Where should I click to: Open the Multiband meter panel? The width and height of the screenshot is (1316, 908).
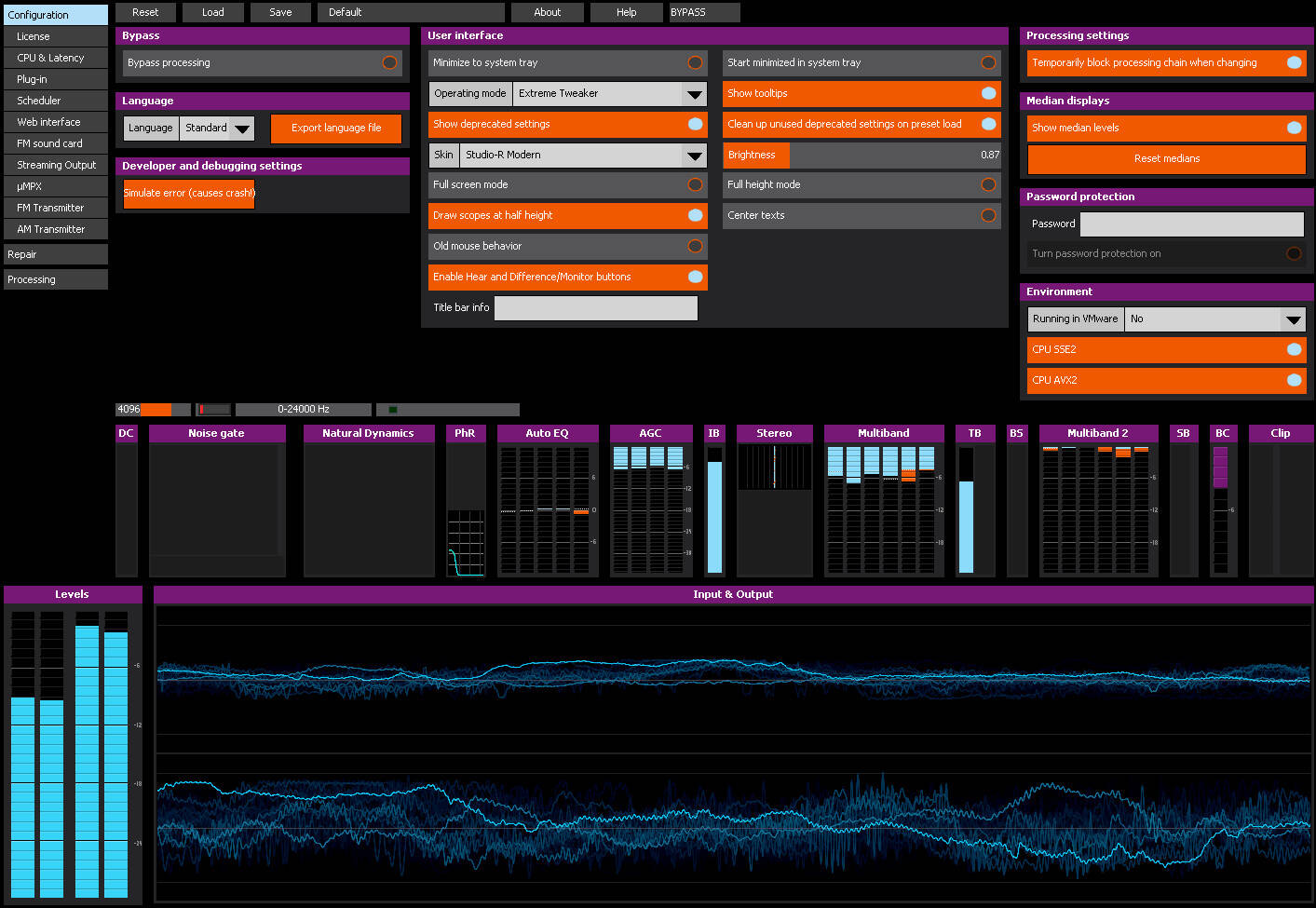(884, 500)
